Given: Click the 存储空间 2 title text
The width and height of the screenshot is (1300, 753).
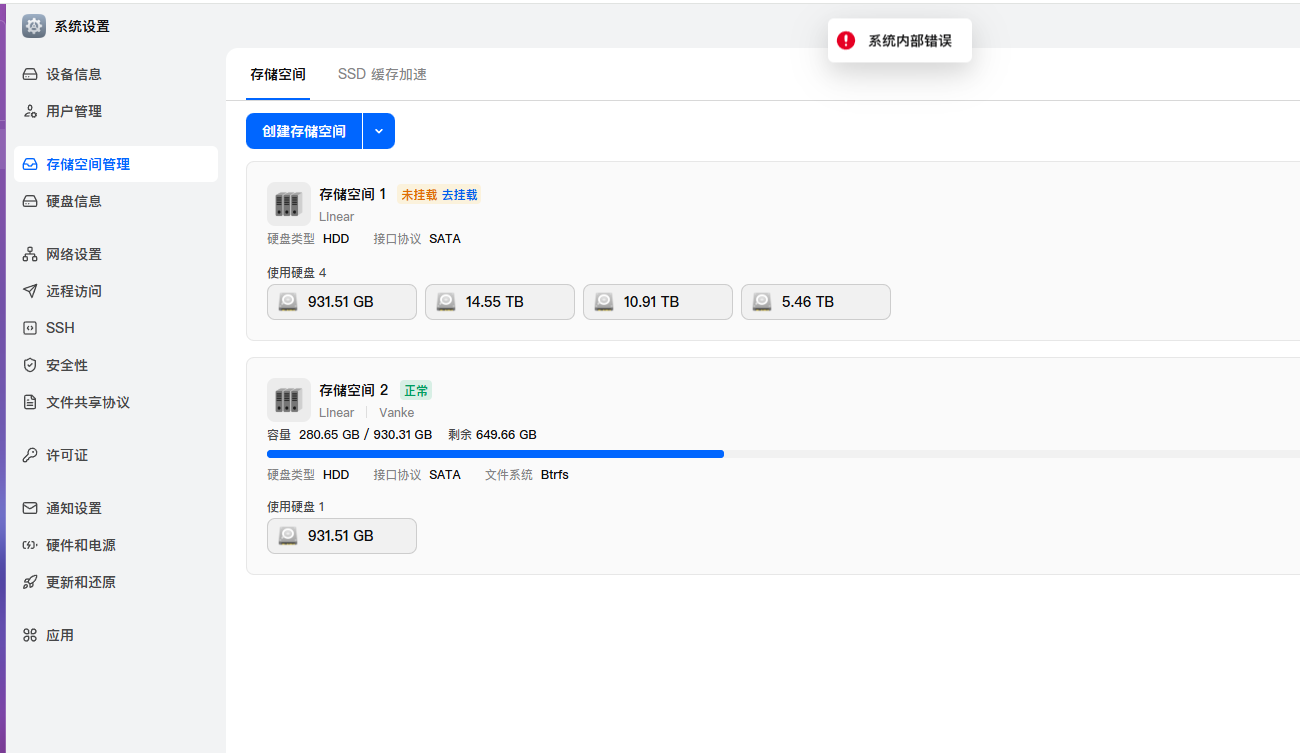Looking at the screenshot, I should 353,390.
